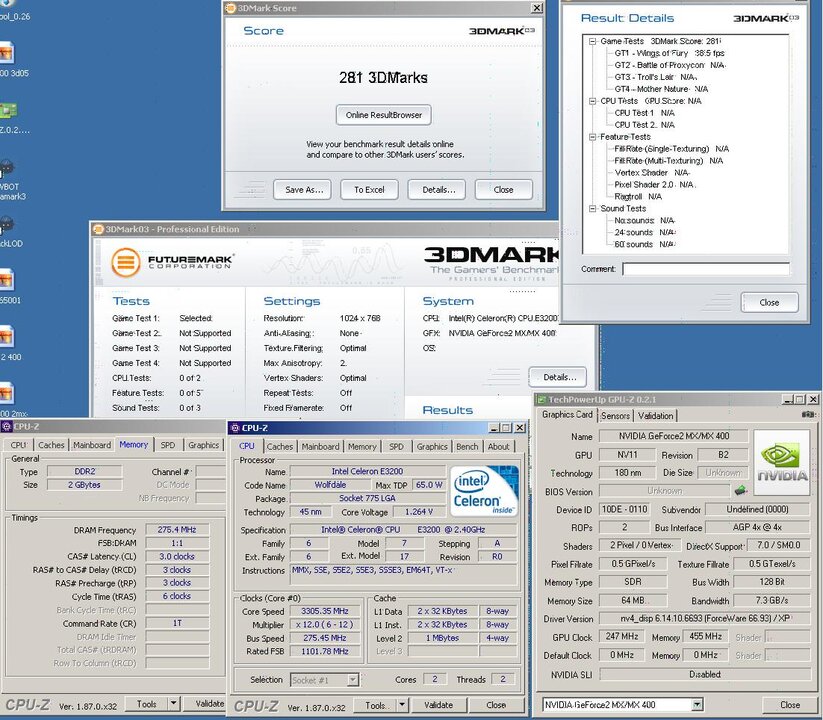Click the NVIDIA logo in GPU-Z
This screenshot has height=720, width=823.
click(x=782, y=462)
